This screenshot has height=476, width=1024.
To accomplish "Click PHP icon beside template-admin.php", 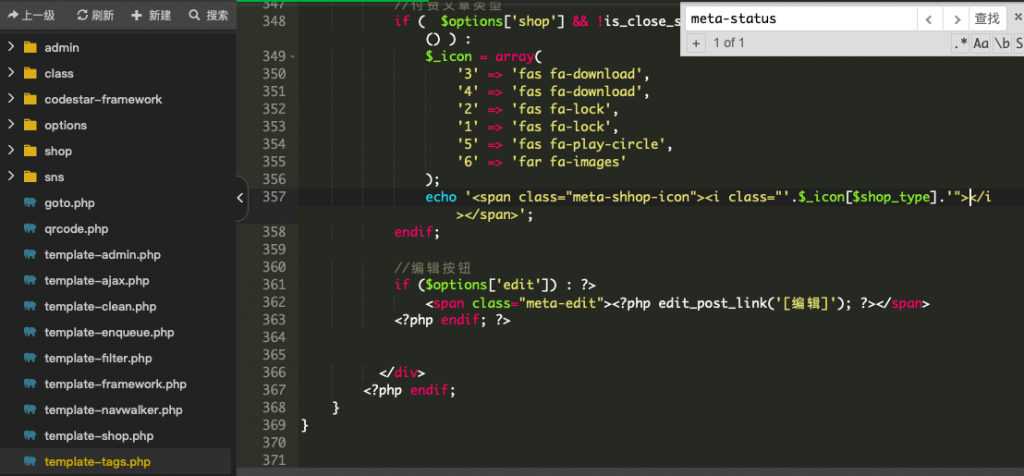I will pos(30,255).
